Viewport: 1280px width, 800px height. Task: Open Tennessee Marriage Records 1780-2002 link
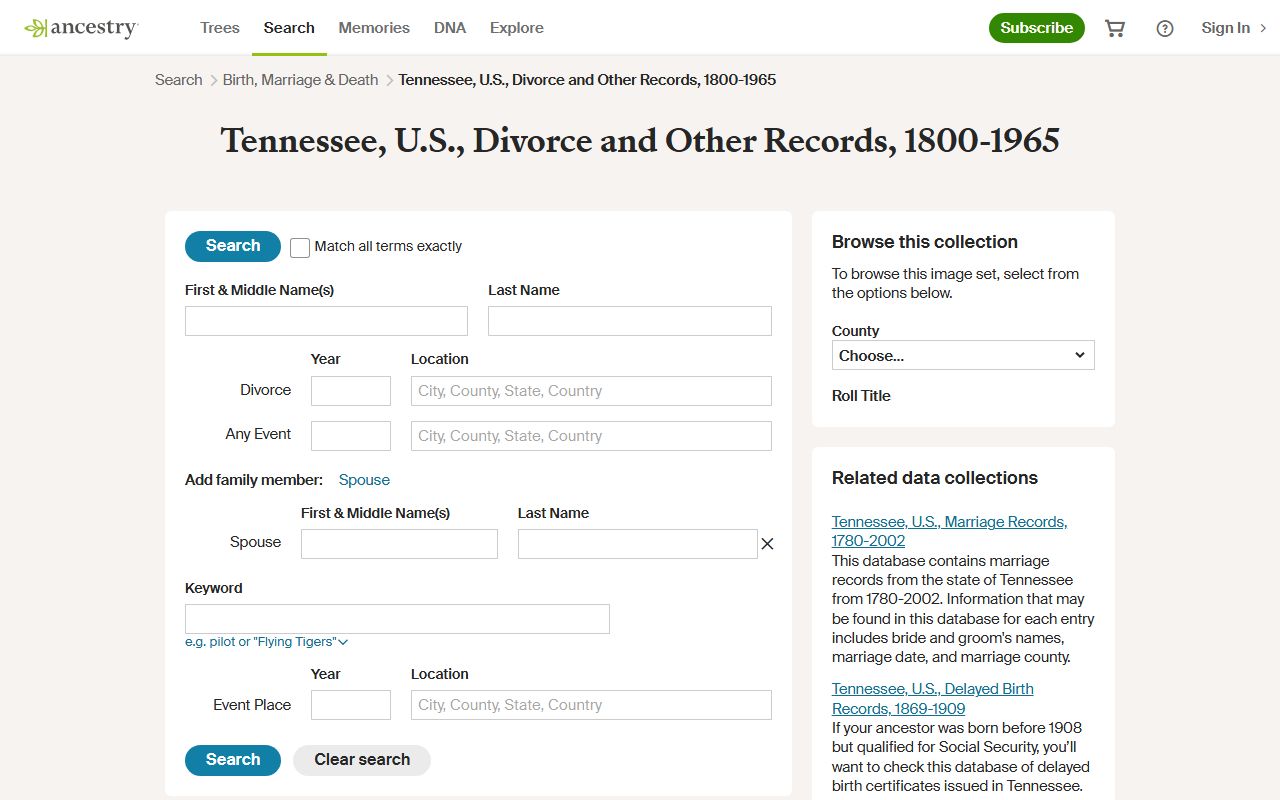coord(949,531)
